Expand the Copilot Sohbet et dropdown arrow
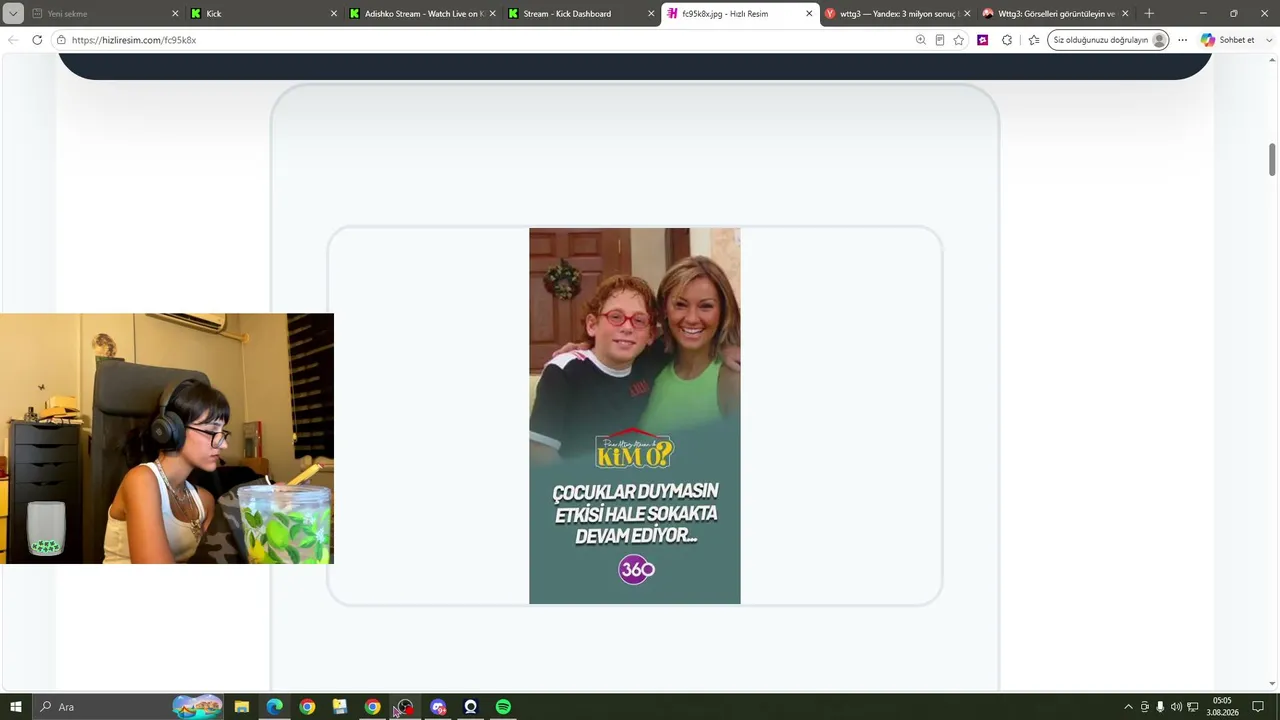 1269,40
